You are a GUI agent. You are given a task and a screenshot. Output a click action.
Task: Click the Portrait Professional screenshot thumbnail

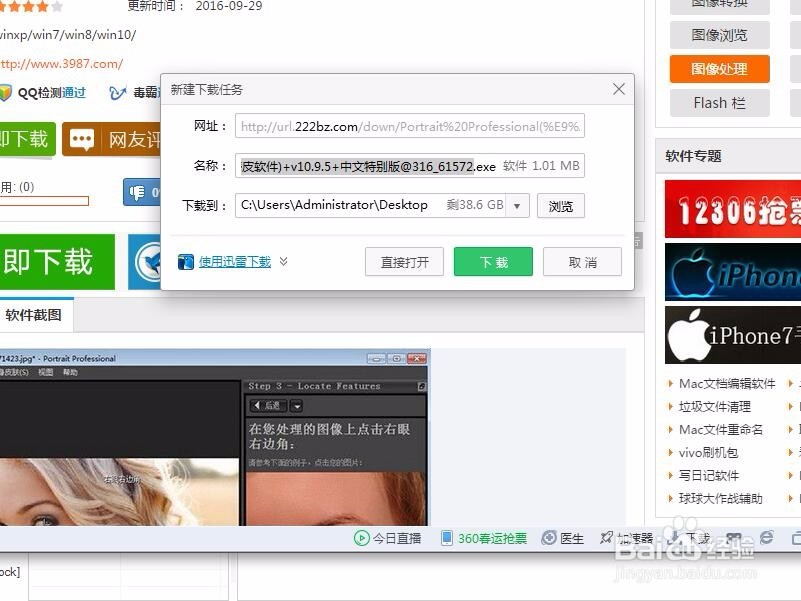[x=215, y=437]
